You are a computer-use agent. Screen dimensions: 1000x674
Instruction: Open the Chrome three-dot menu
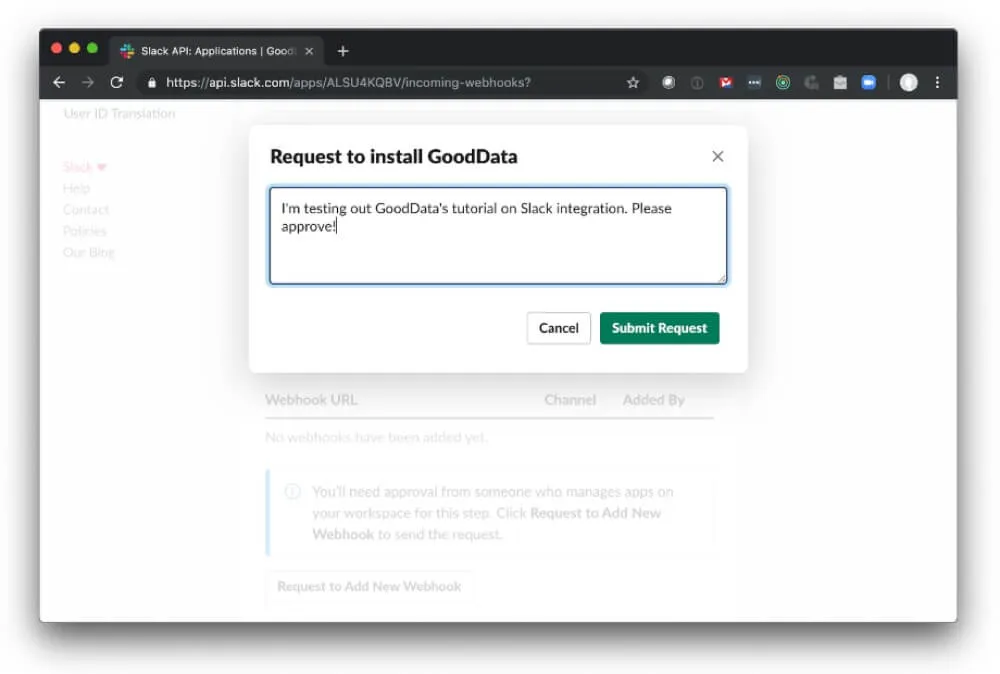(938, 82)
